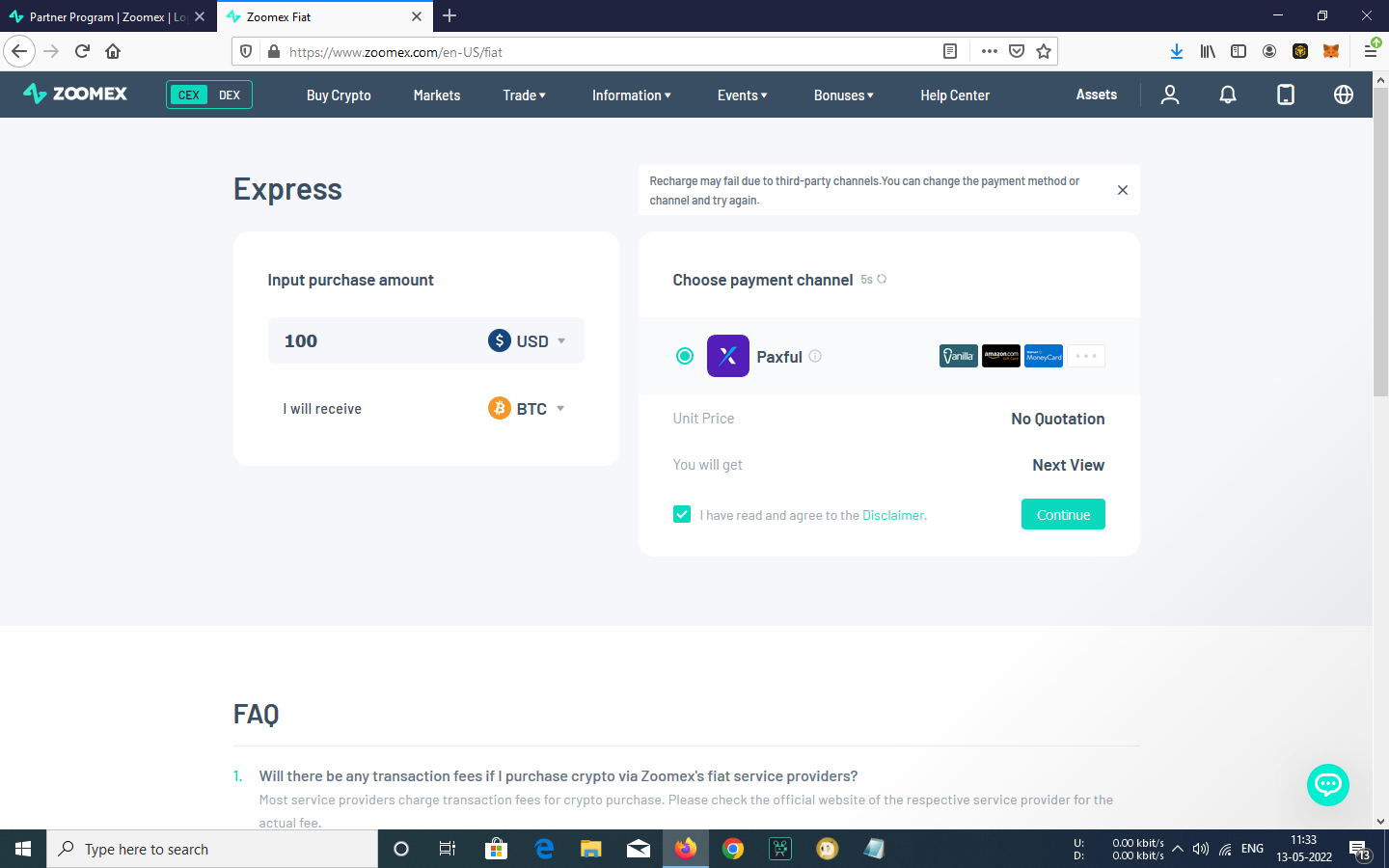
Task: Click the Paxful logo icon
Action: pos(728,356)
